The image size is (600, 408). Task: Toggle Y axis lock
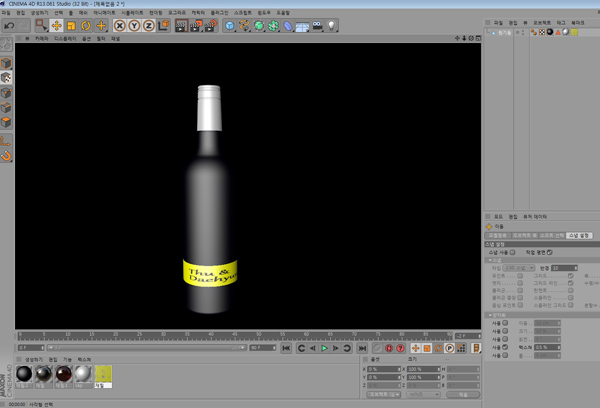point(134,26)
